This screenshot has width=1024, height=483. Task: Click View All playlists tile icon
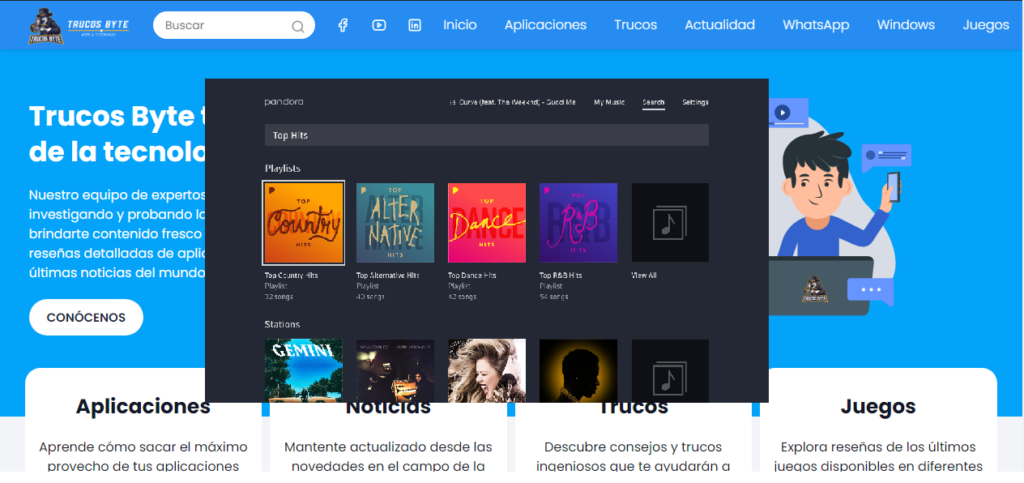[x=670, y=223]
